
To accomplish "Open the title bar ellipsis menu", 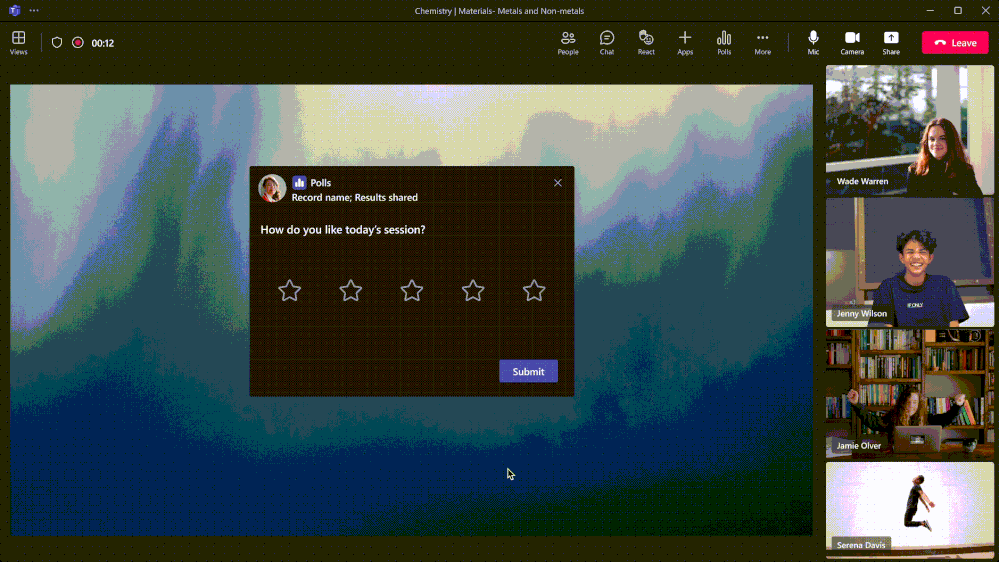I will (34, 11).
